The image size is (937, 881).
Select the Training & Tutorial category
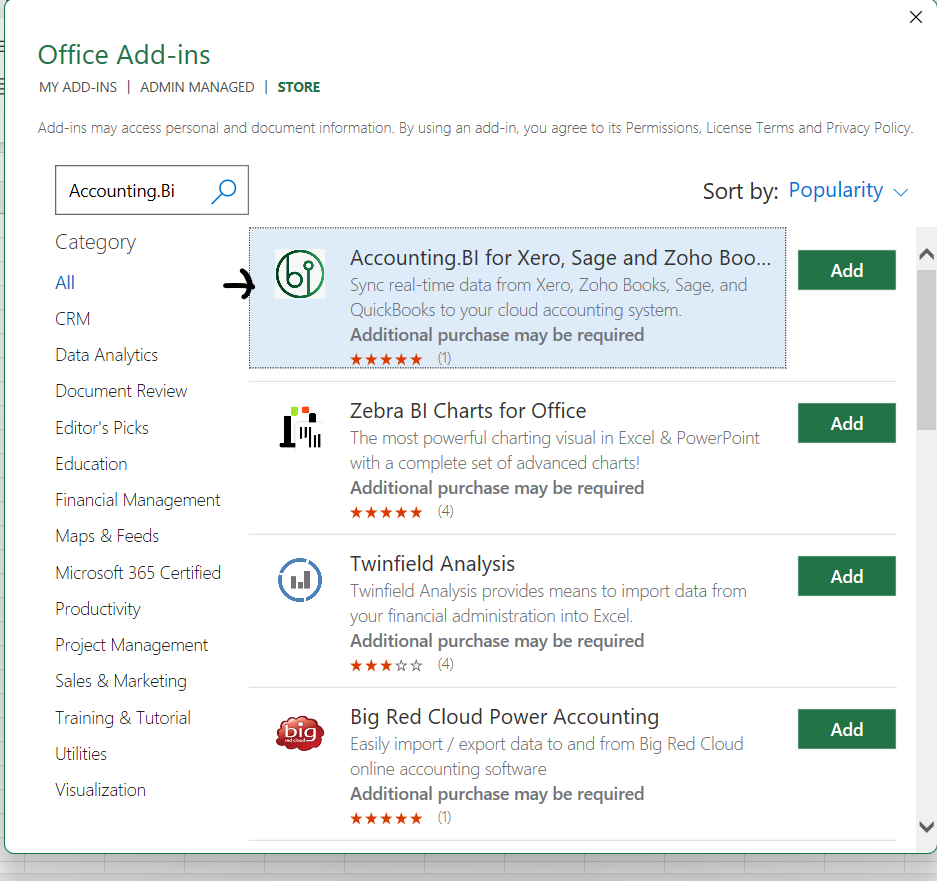point(123,717)
